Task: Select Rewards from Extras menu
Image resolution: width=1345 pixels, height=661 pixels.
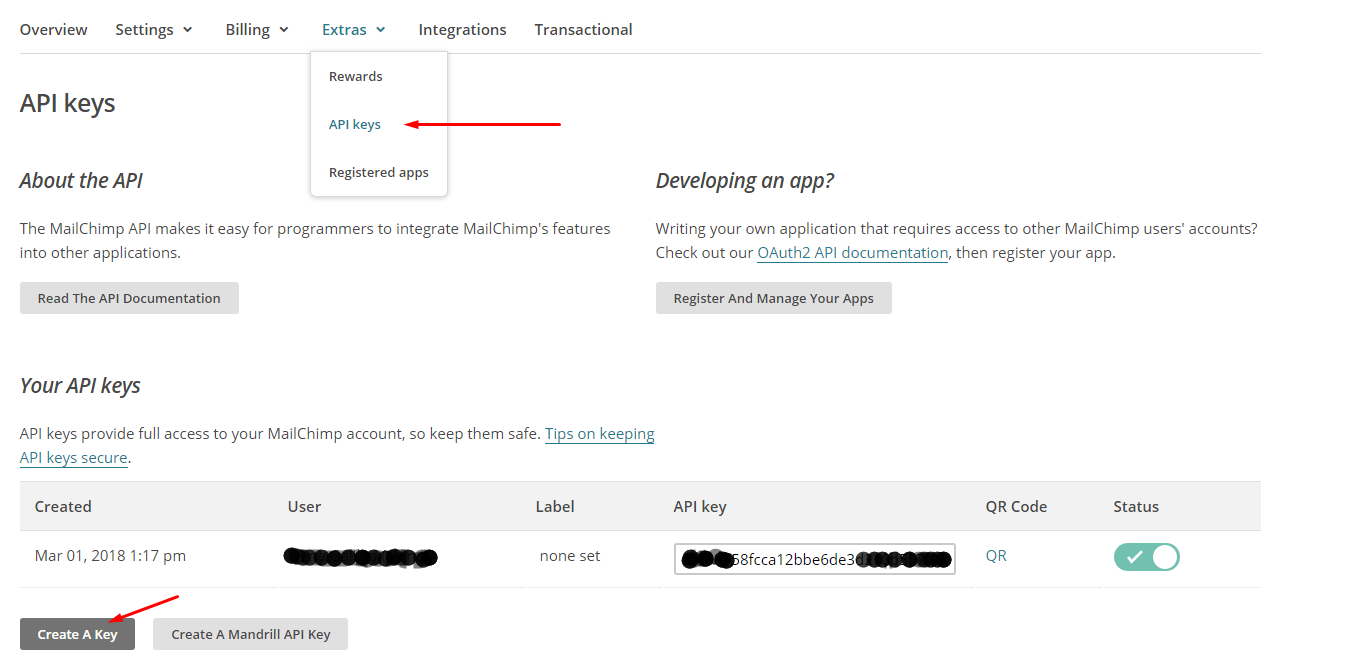Action: click(x=356, y=76)
